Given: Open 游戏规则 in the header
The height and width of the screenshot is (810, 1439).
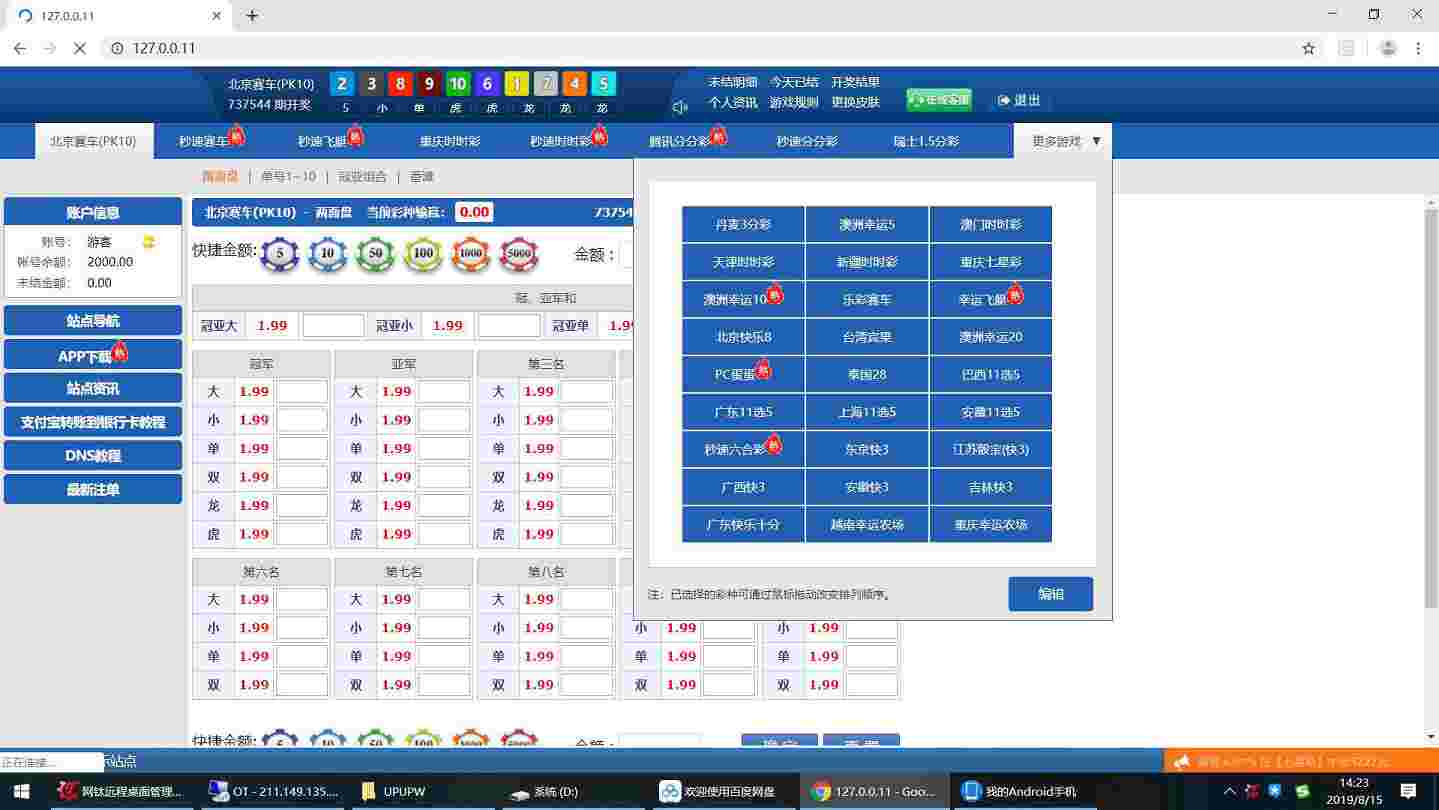Looking at the screenshot, I should point(794,102).
